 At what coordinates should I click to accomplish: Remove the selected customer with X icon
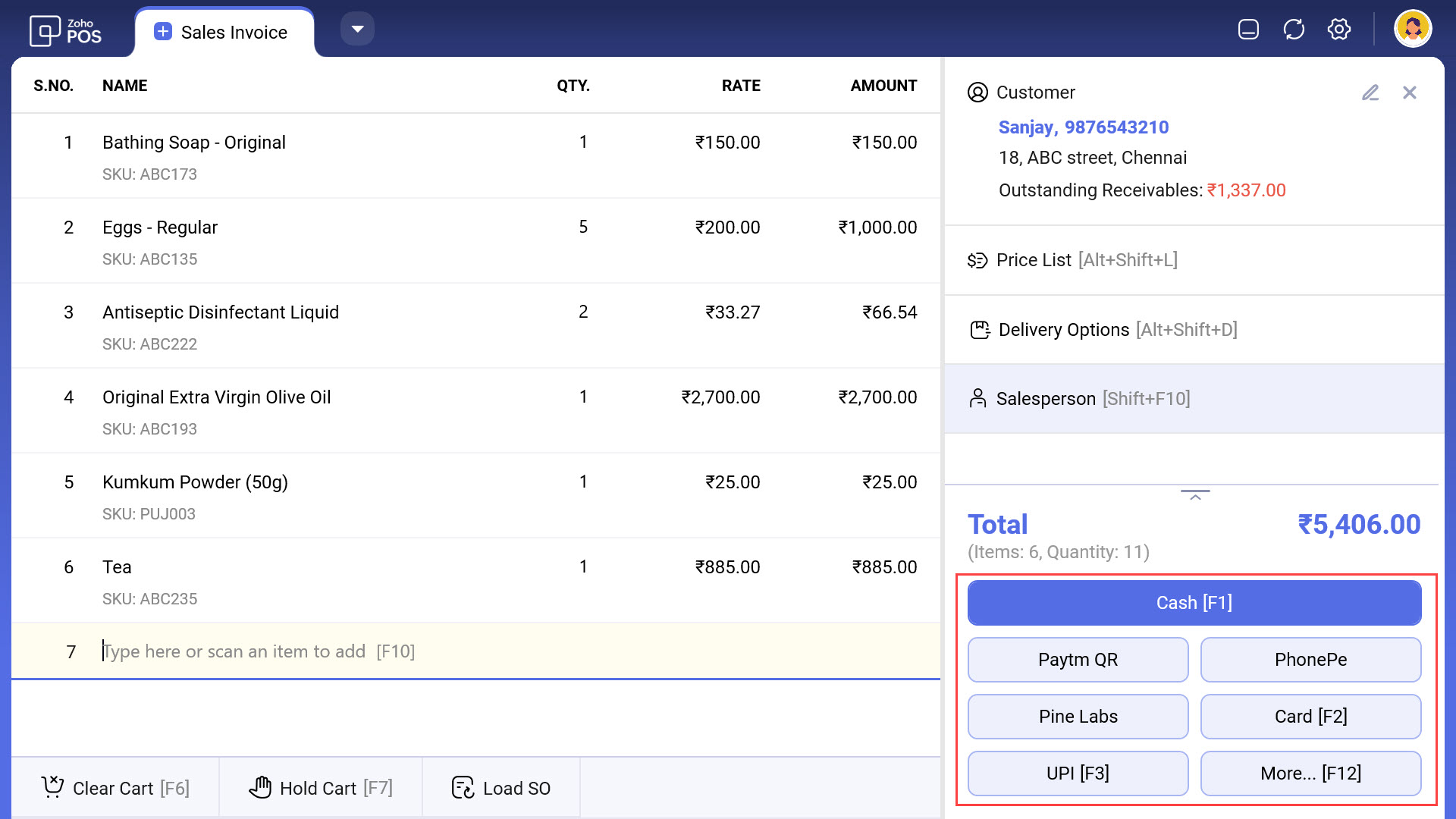tap(1410, 93)
